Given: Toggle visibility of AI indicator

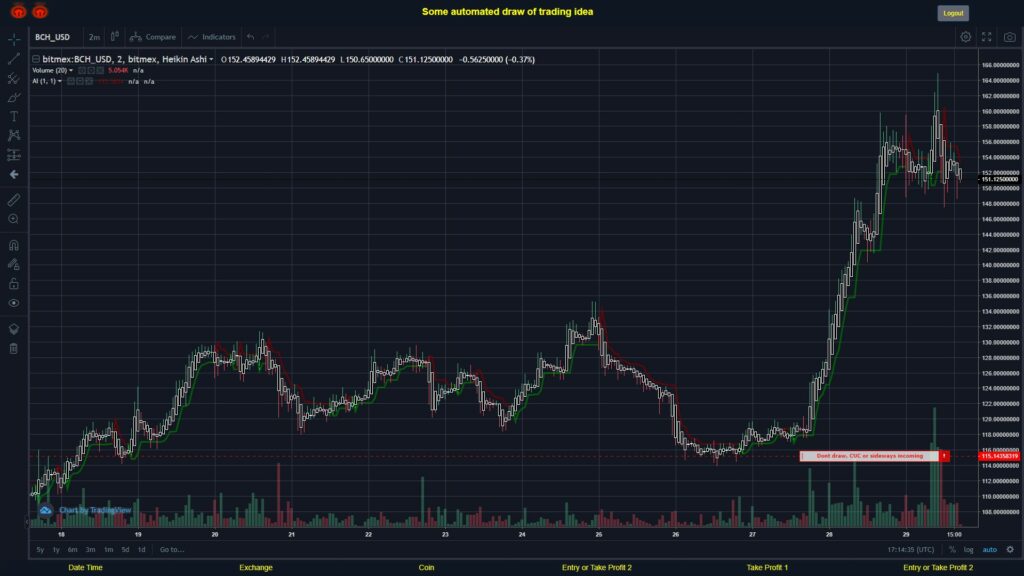Looking at the screenshot, I should [71, 82].
